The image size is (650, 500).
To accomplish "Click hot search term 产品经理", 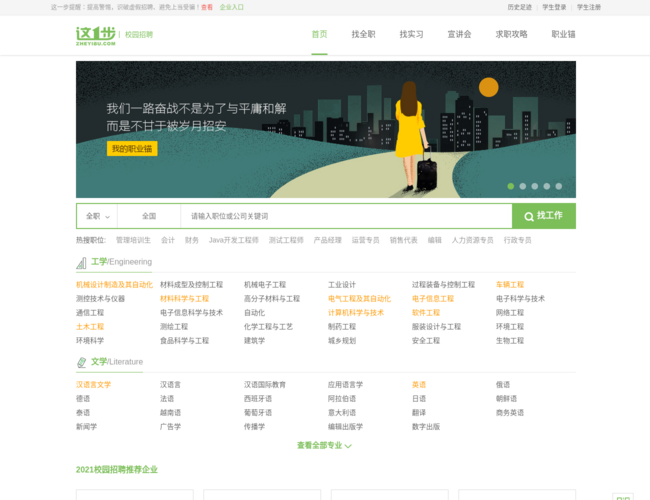I will [327, 240].
